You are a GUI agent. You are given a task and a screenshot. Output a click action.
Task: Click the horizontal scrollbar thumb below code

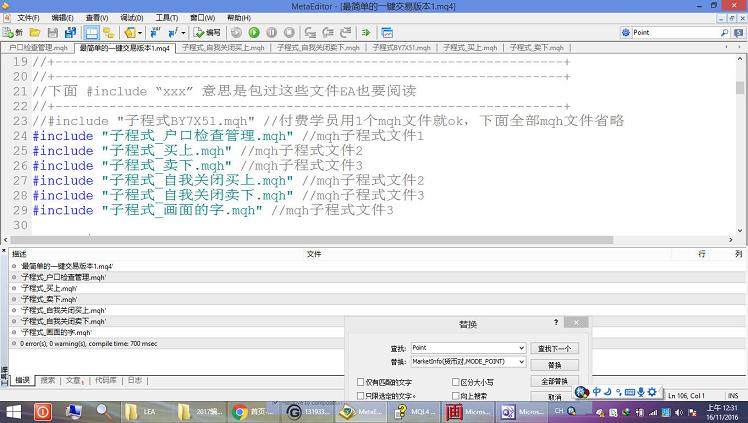coord(311,240)
